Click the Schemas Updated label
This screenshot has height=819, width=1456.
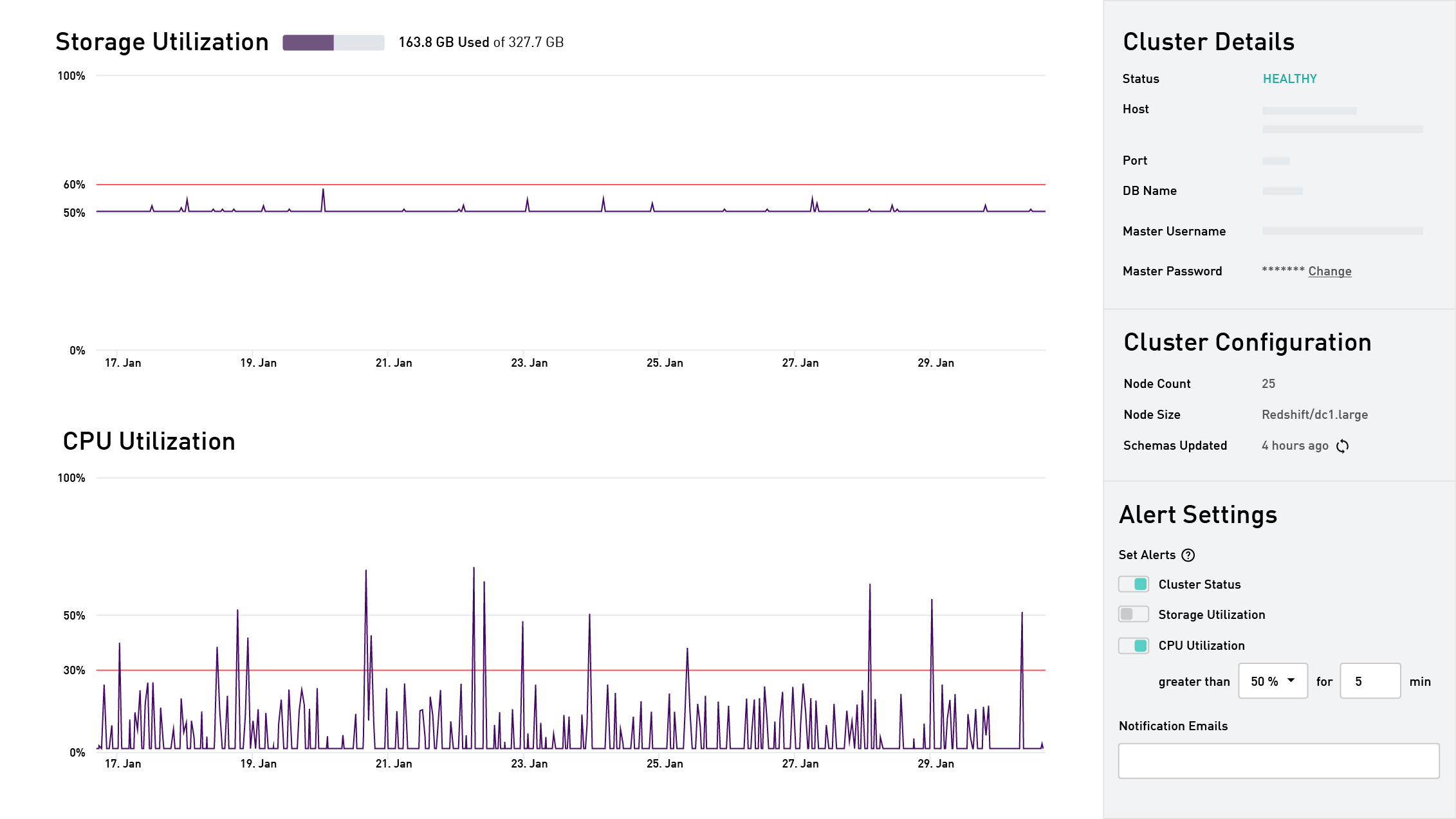pos(1175,446)
